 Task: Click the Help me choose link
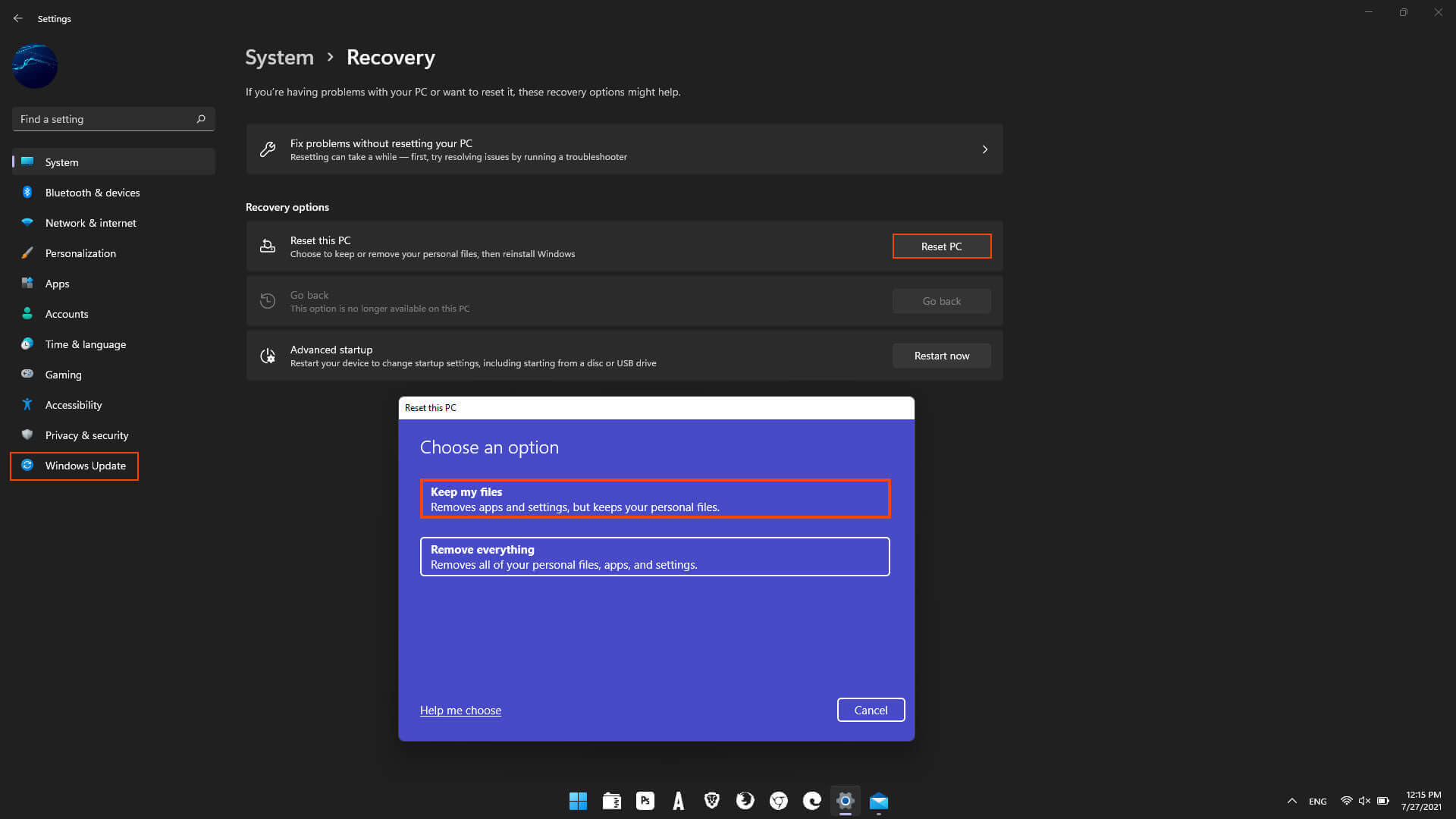pyautogui.click(x=460, y=710)
